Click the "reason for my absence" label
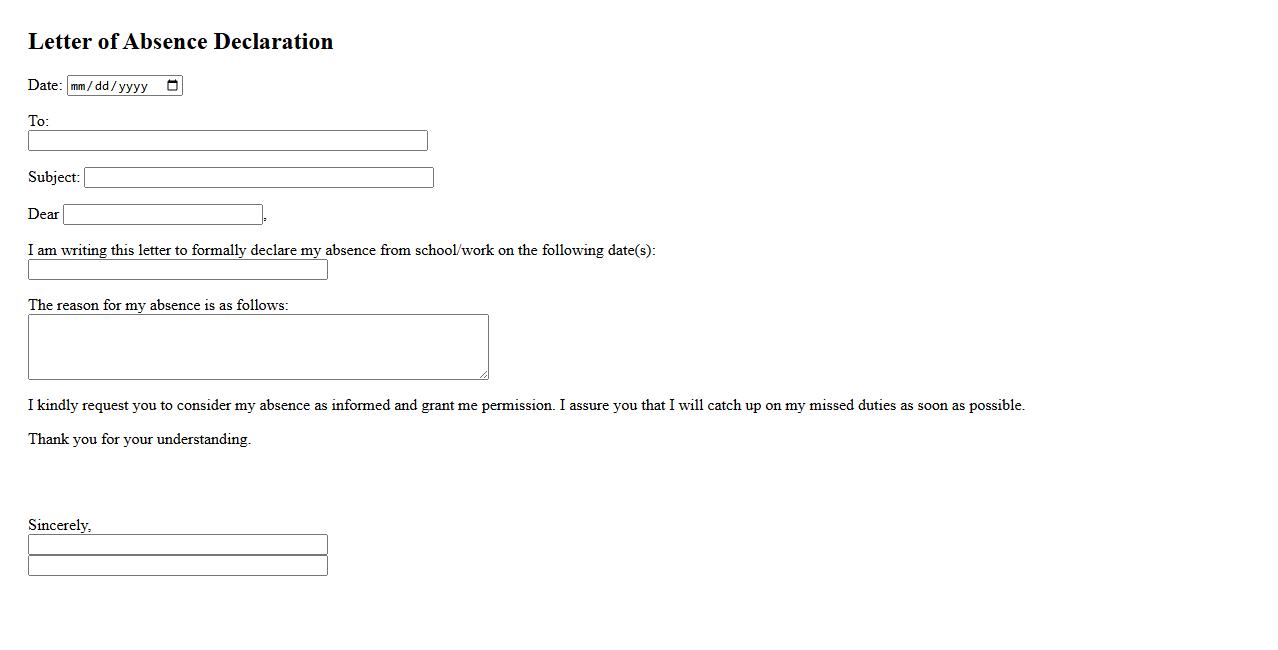Screen dimensions: 1278x650 [158, 305]
